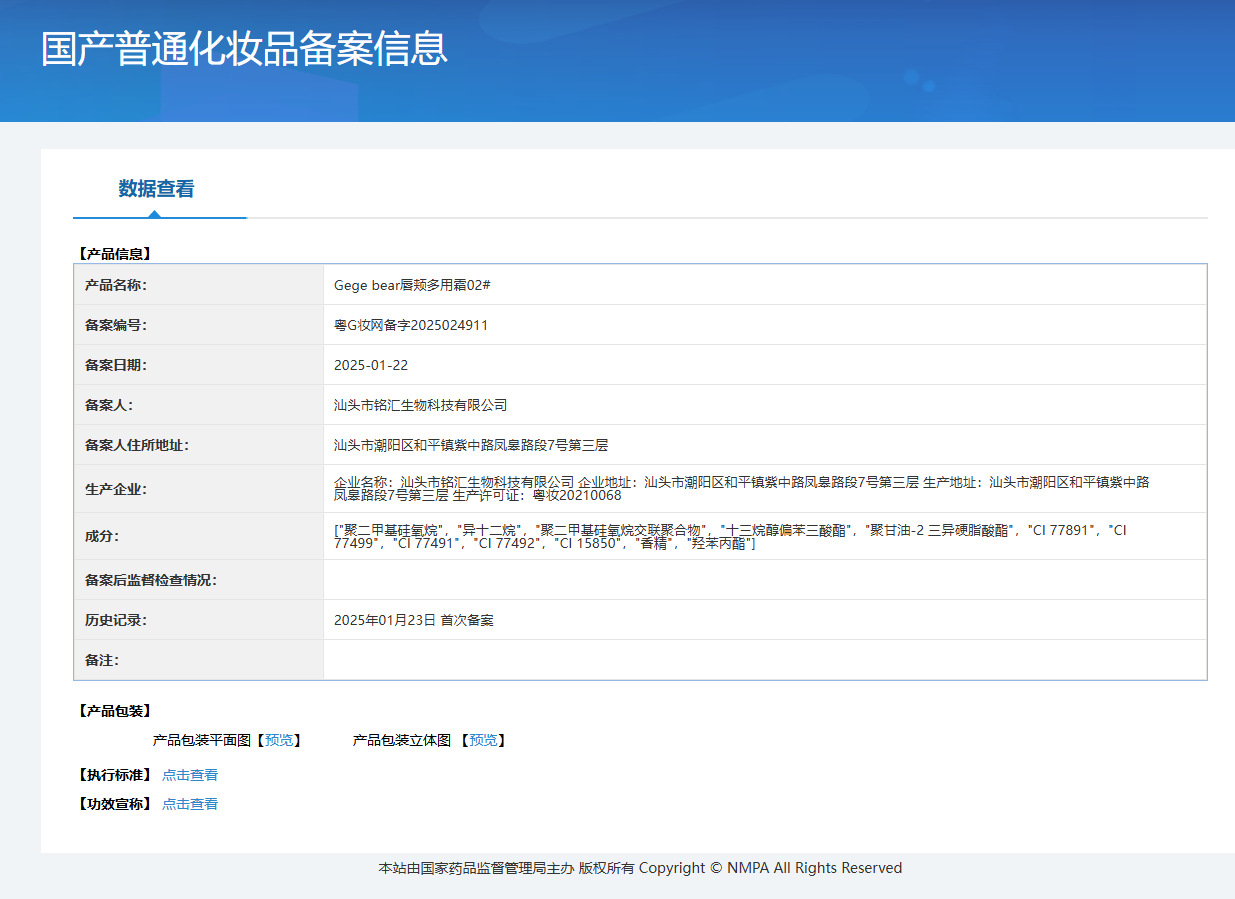Click the NMPA copyright footer text
Image resolution: width=1235 pixels, height=899 pixels.
point(640,868)
